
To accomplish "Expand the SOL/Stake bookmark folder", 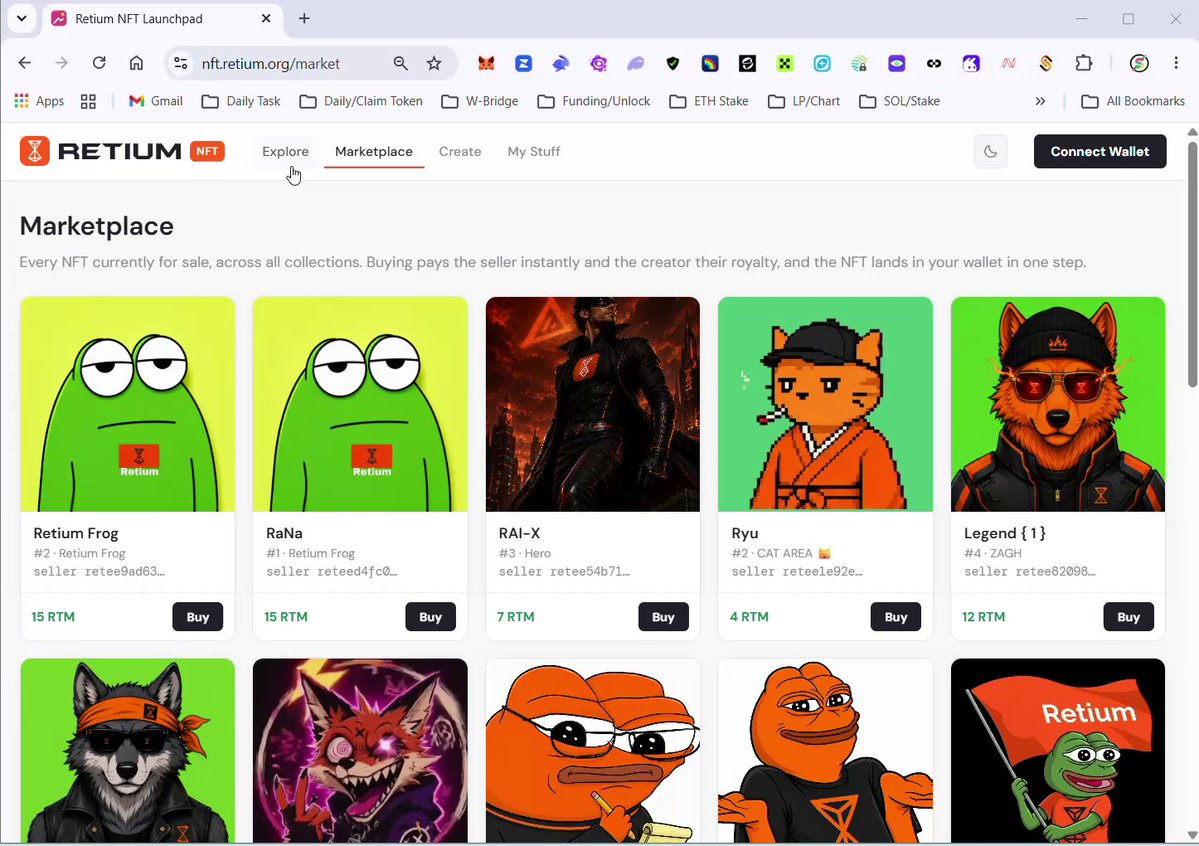I will pyautogui.click(x=900, y=101).
